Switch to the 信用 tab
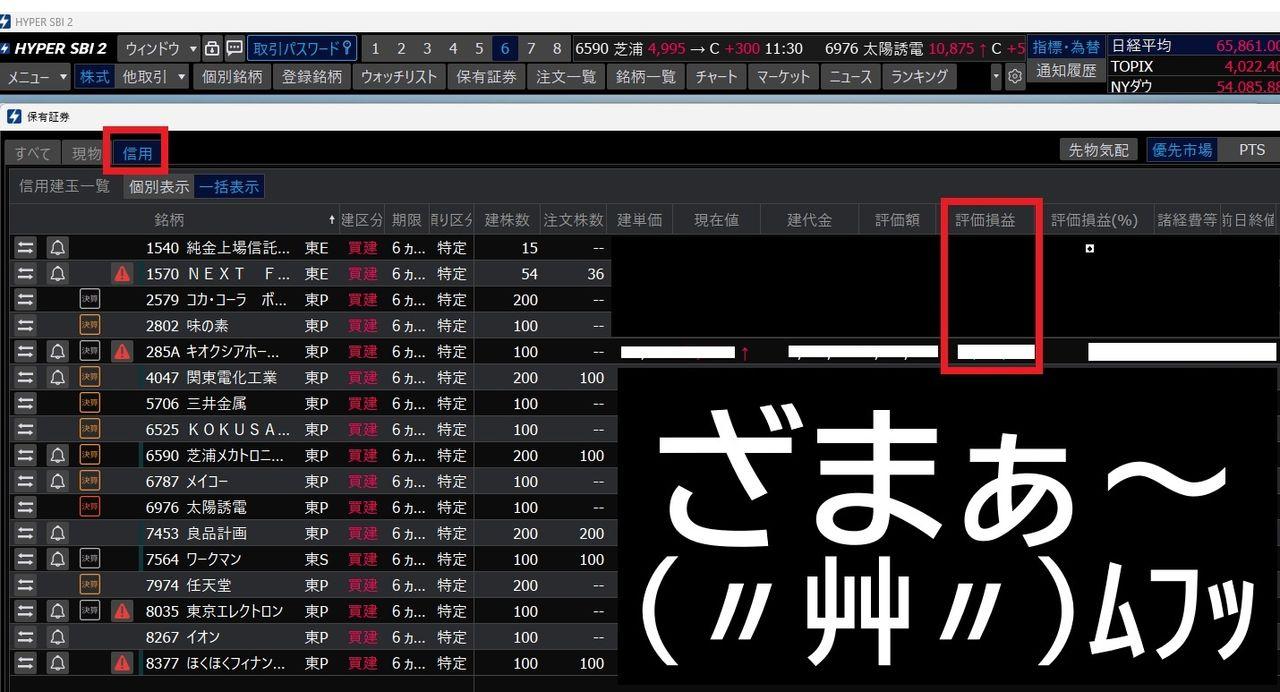 coord(138,153)
